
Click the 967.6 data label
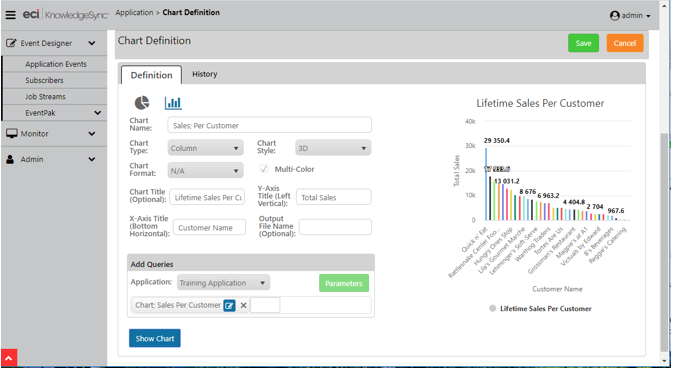pyautogui.click(x=615, y=211)
